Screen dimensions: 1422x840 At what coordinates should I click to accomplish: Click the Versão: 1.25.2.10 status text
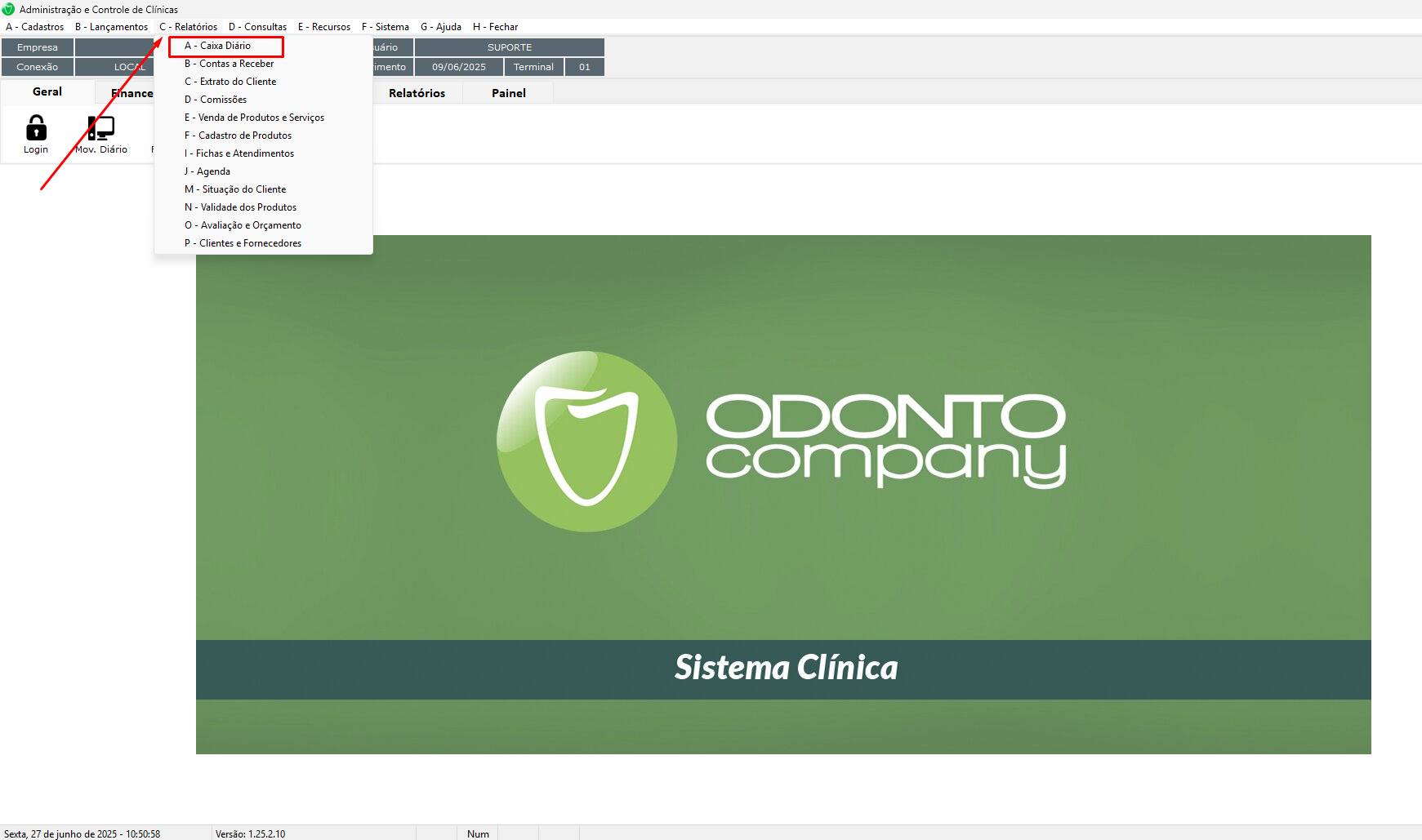(251, 833)
